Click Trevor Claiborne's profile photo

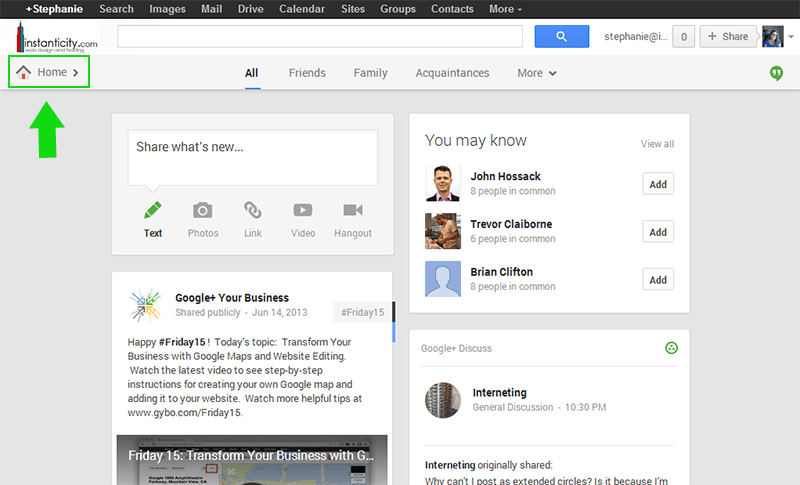(443, 231)
